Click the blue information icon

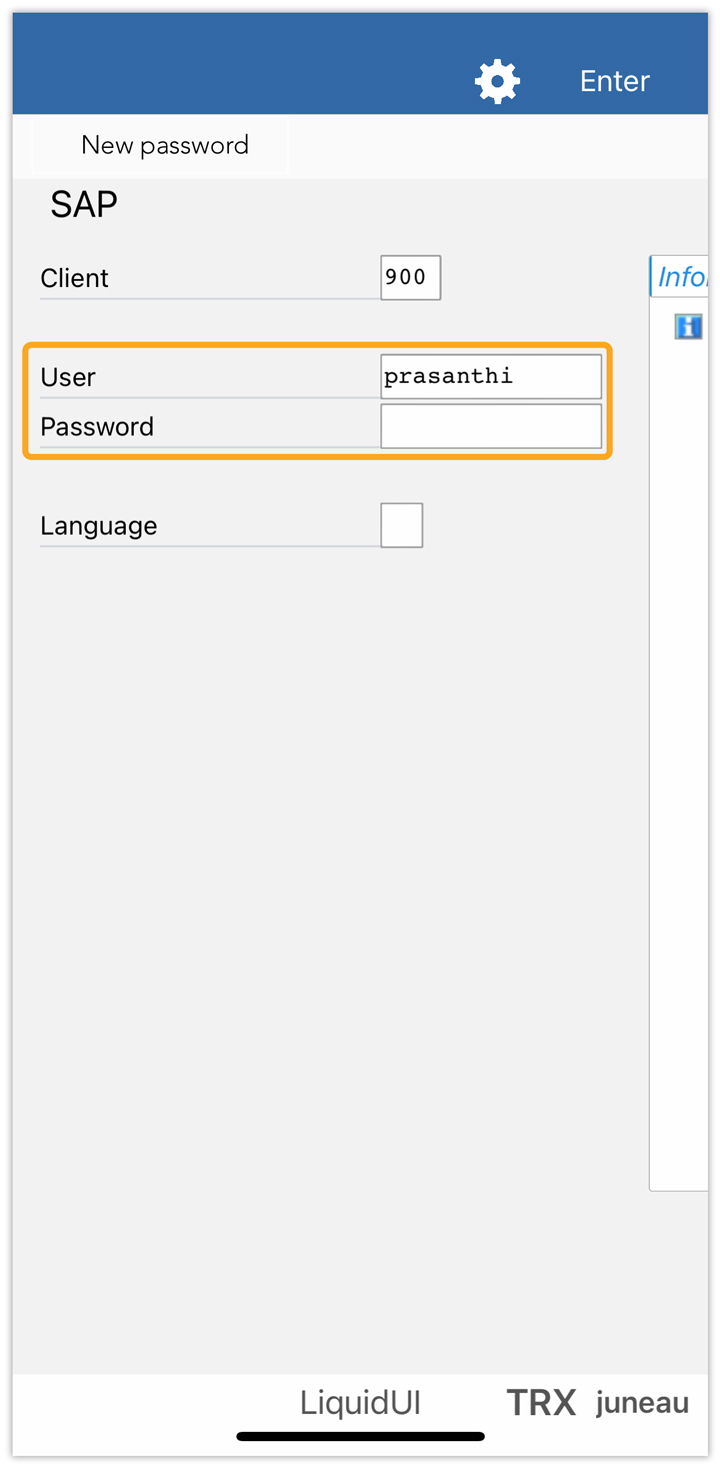pos(688,326)
